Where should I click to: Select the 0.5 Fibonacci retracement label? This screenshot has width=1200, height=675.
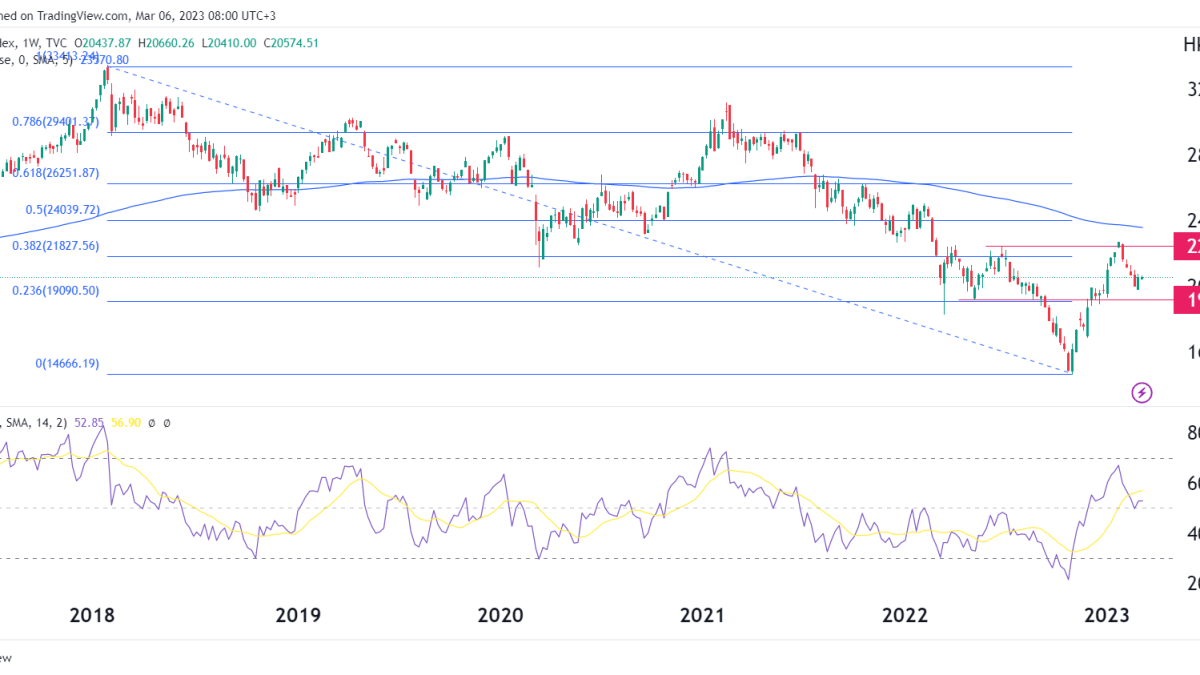point(61,210)
